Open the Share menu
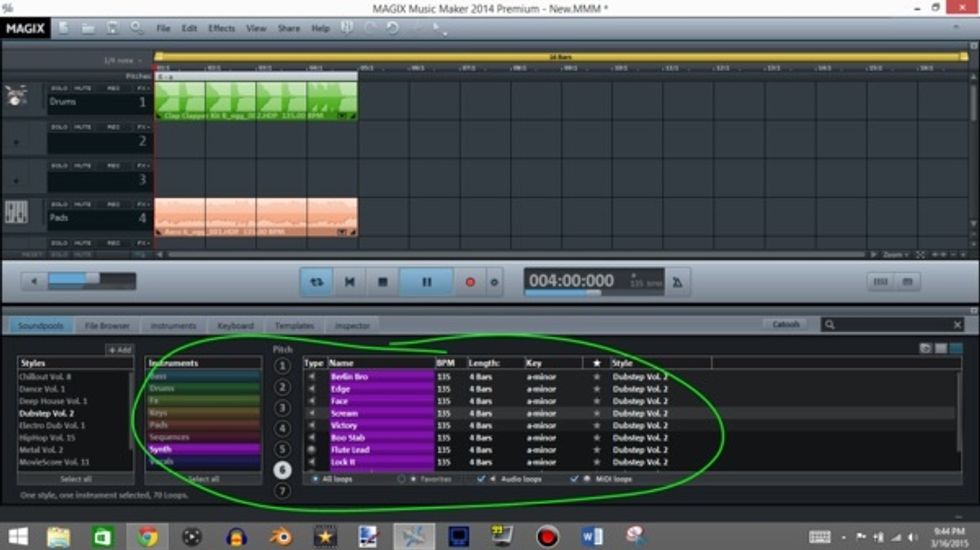The width and height of the screenshot is (980, 550). [x=289, y=28]
